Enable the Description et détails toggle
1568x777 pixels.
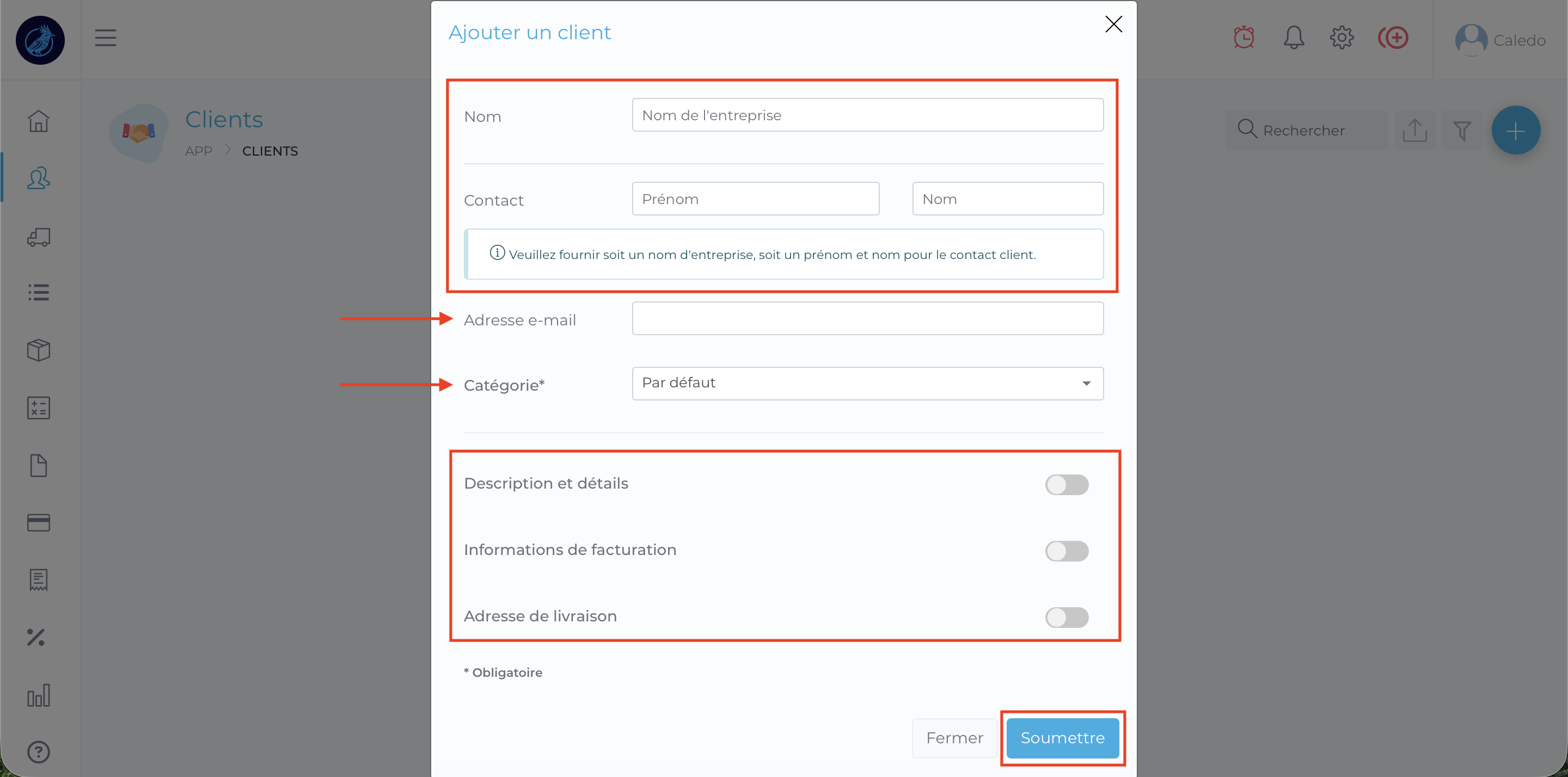(x=1067, y=485)
